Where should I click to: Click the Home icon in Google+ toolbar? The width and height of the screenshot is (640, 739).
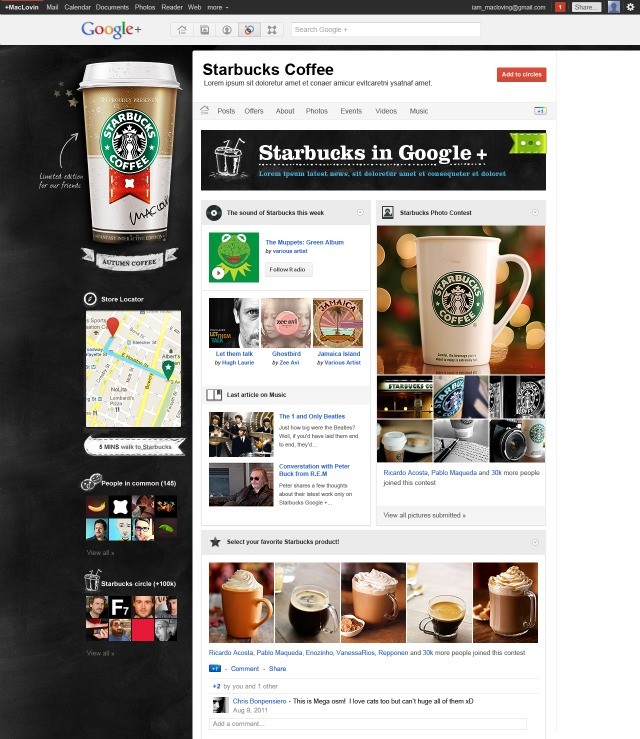point(182,30)
